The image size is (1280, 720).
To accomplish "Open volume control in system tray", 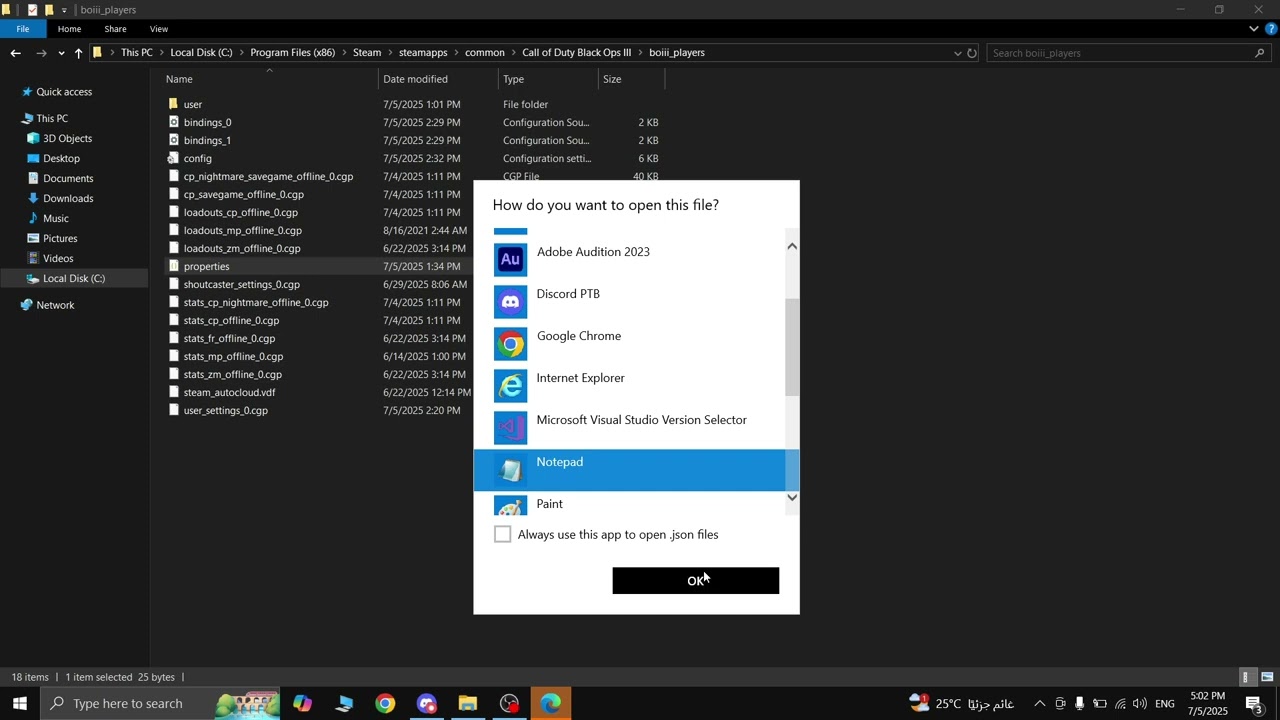I will [x=1140, y=704].
